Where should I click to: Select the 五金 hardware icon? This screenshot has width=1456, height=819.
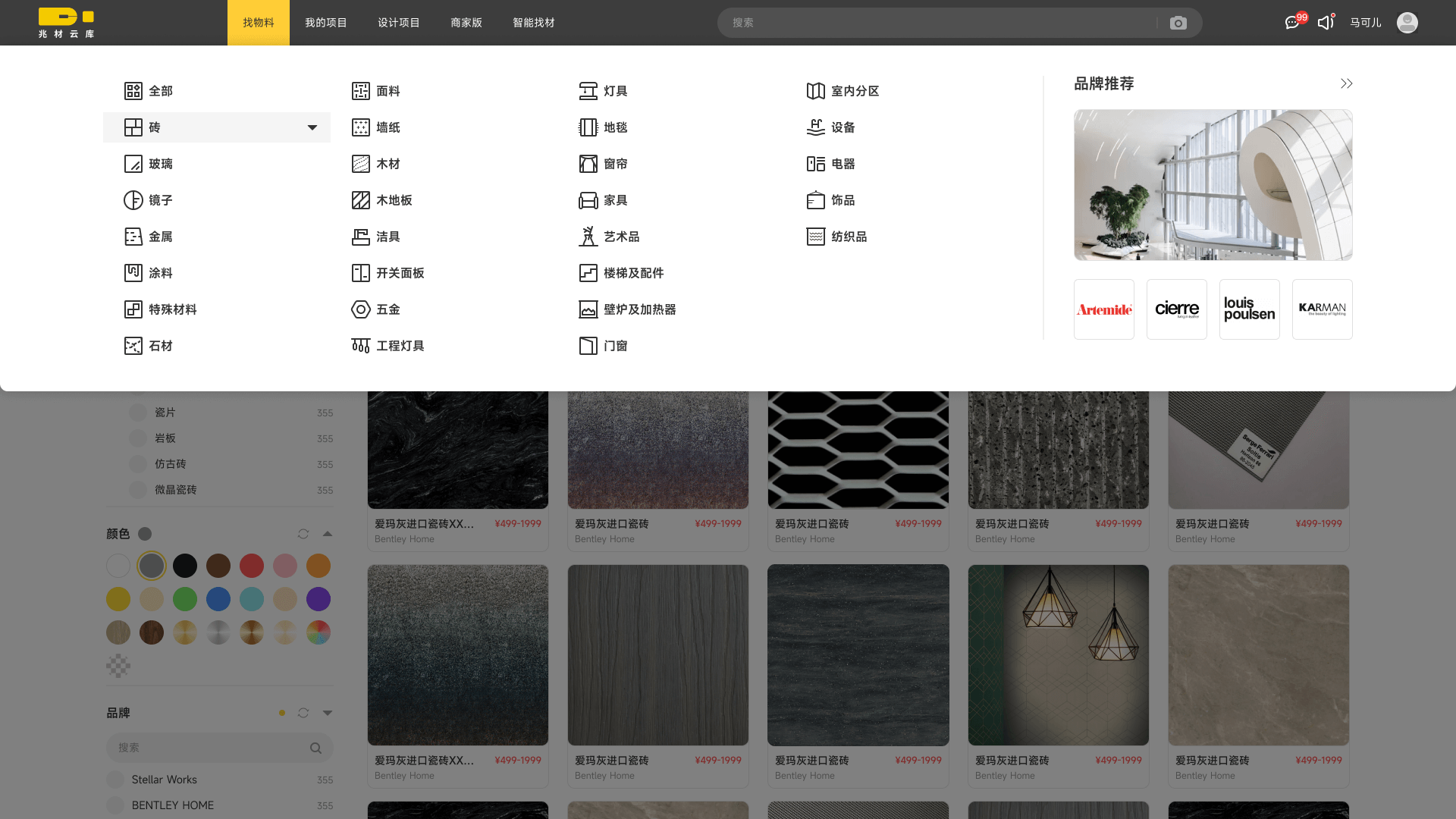[x=361, y=309]
